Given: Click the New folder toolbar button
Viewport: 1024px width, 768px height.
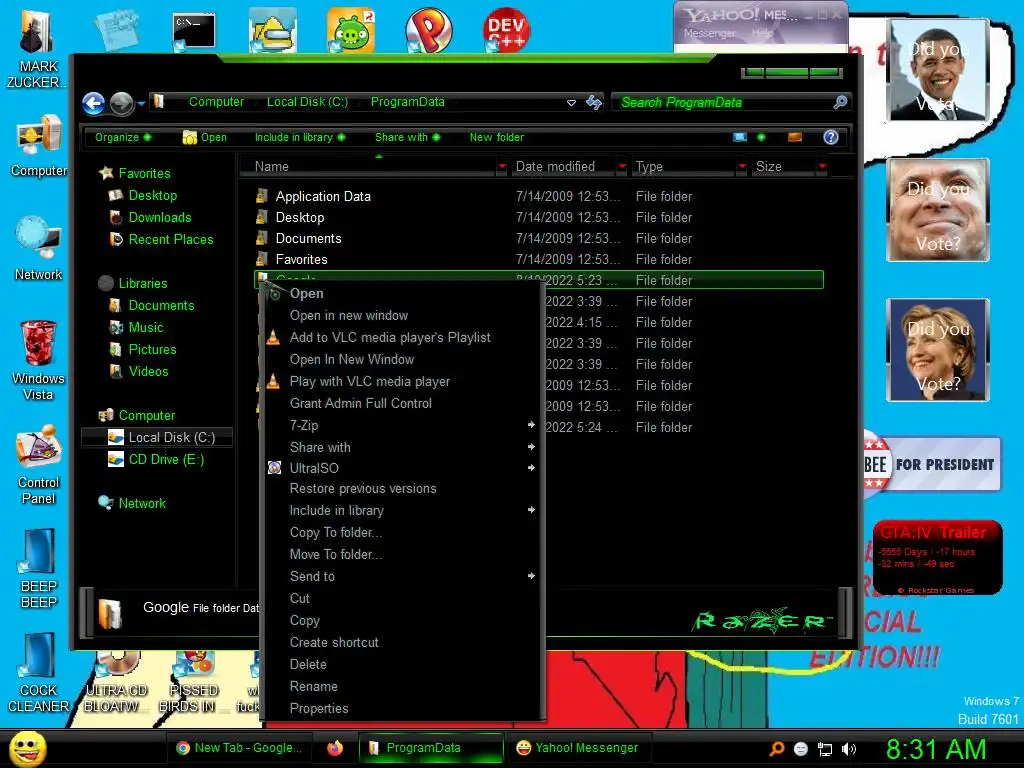Looking at the screenshot, I should 496,137.
